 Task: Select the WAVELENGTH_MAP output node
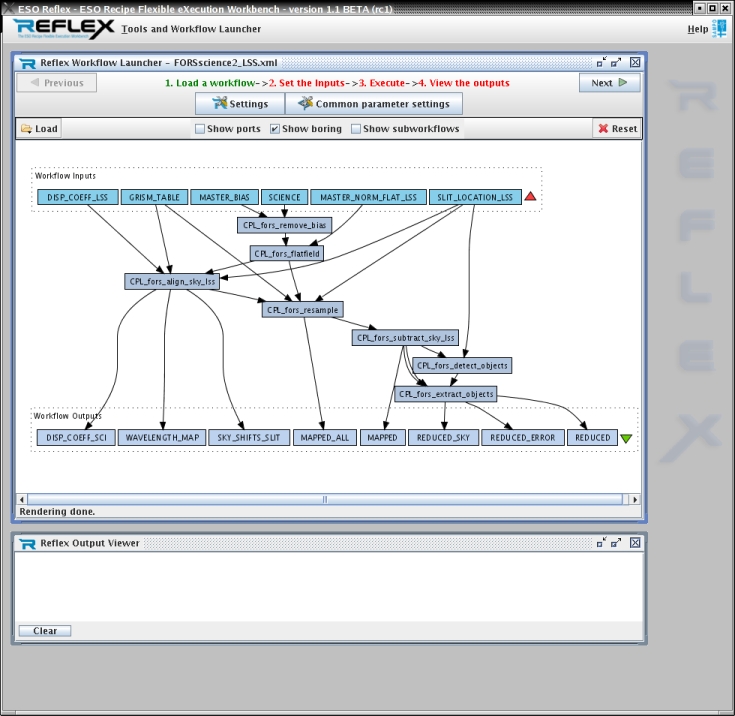point(162,437)
